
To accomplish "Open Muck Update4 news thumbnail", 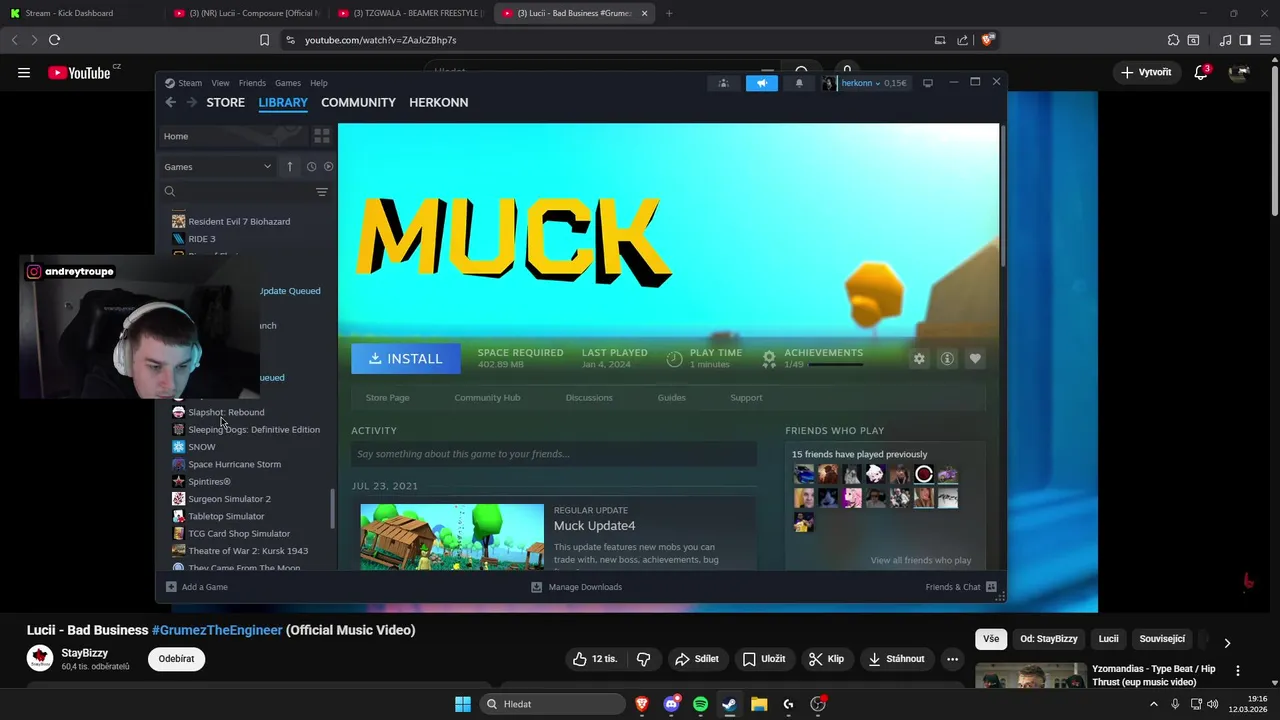I will [x=452, y=537].
